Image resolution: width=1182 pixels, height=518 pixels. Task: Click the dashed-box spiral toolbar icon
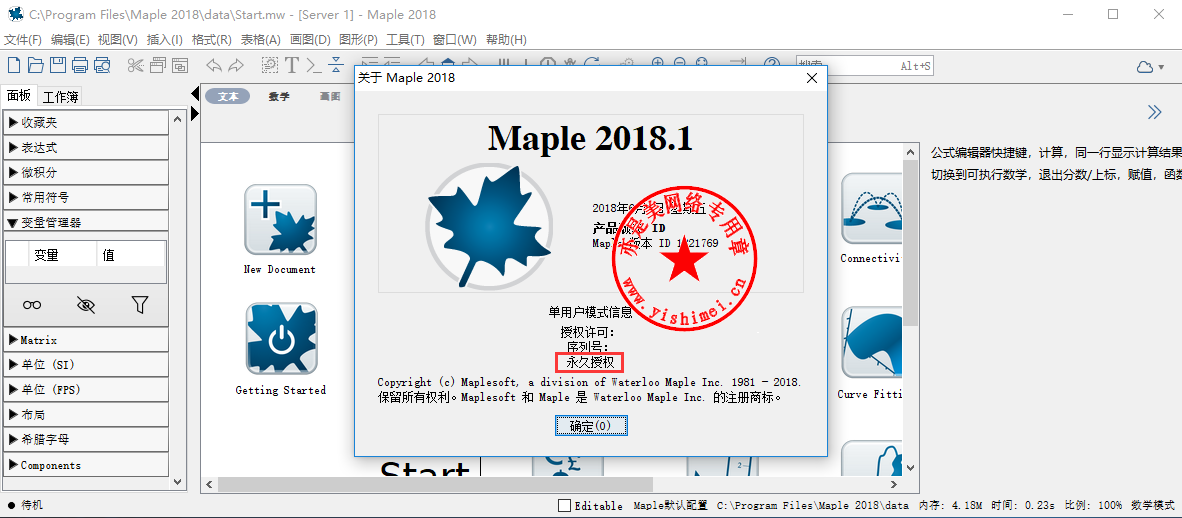point(269,66)
